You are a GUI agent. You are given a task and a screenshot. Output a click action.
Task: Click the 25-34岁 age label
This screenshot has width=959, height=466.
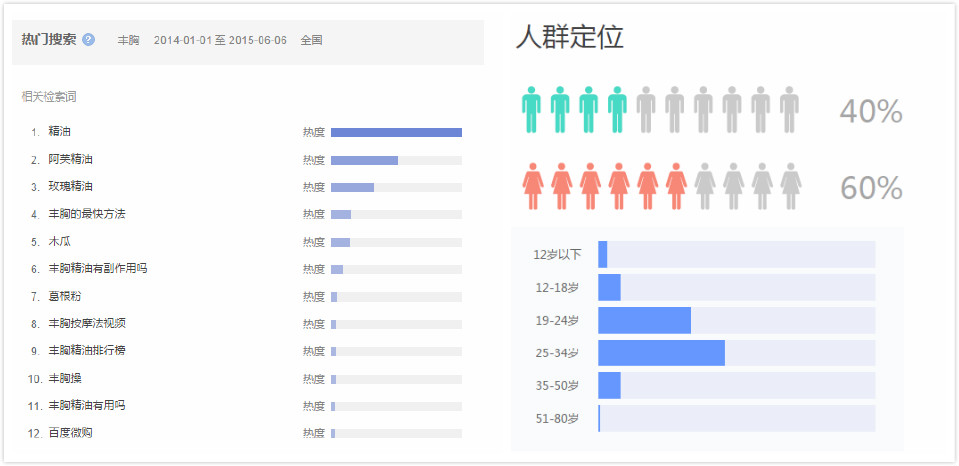click(x=556, y=353)
